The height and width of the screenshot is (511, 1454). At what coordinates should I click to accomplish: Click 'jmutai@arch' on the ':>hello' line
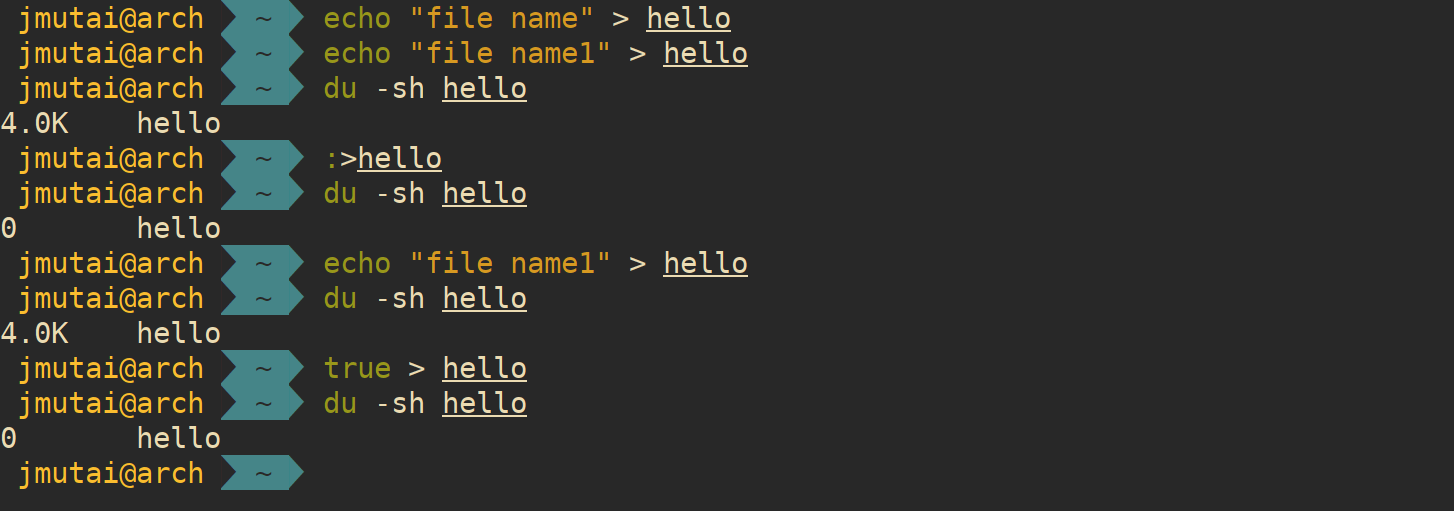(x=111, y=158)
